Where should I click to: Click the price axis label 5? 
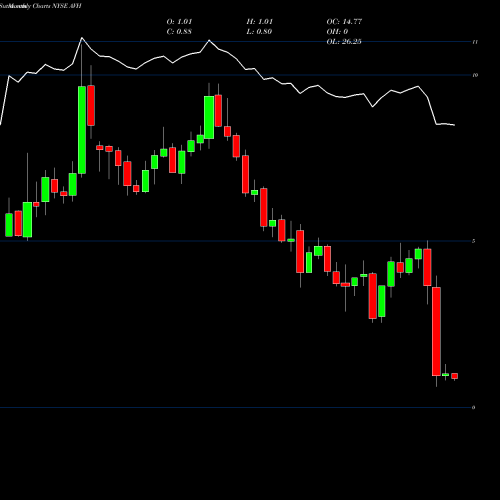pyautogui.click(x=474, y=241)
